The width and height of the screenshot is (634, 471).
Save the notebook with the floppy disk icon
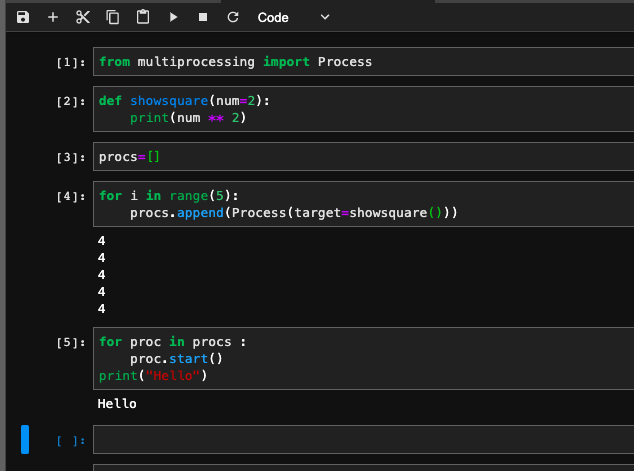(23, 17)
